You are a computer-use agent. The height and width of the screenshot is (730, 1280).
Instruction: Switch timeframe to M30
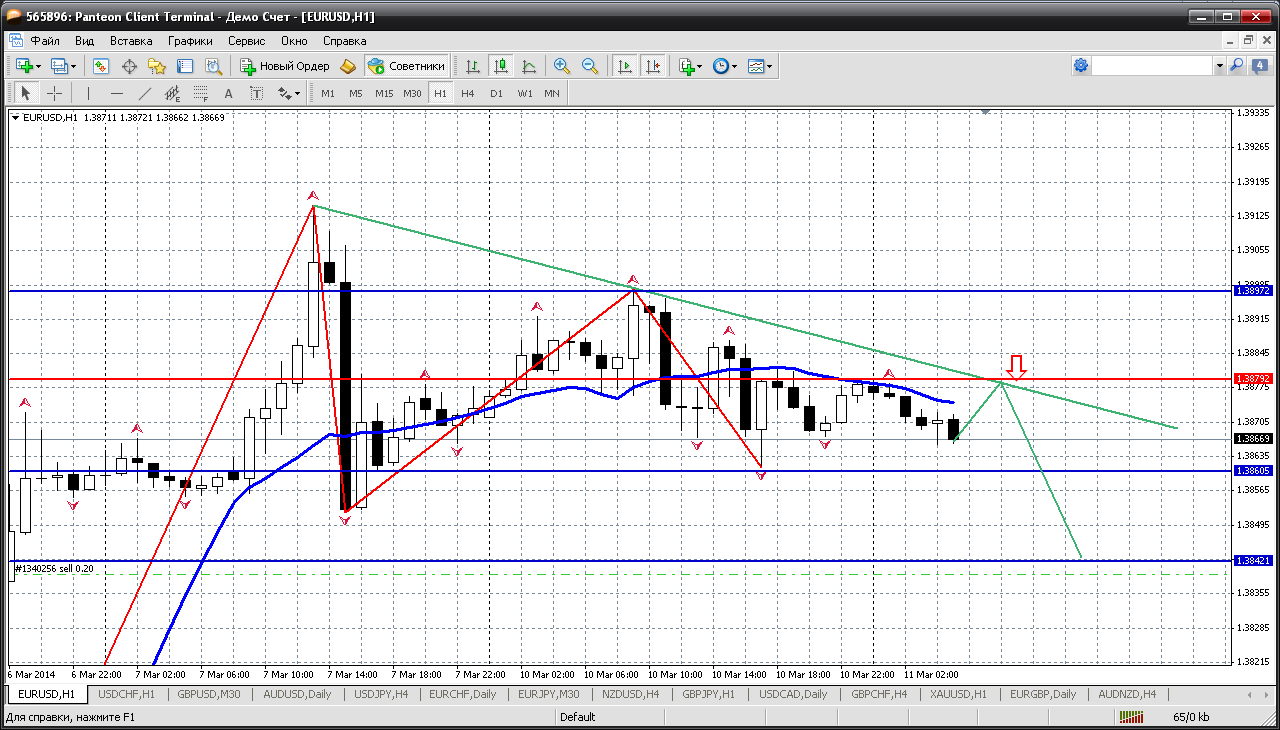pos(412,93)
